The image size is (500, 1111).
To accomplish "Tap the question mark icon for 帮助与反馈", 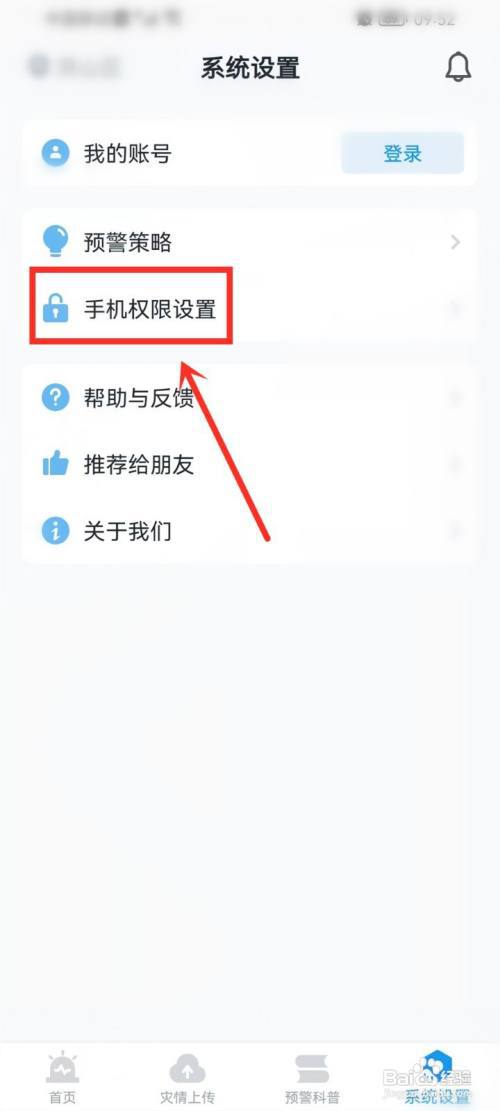I will tap(55, 397).
